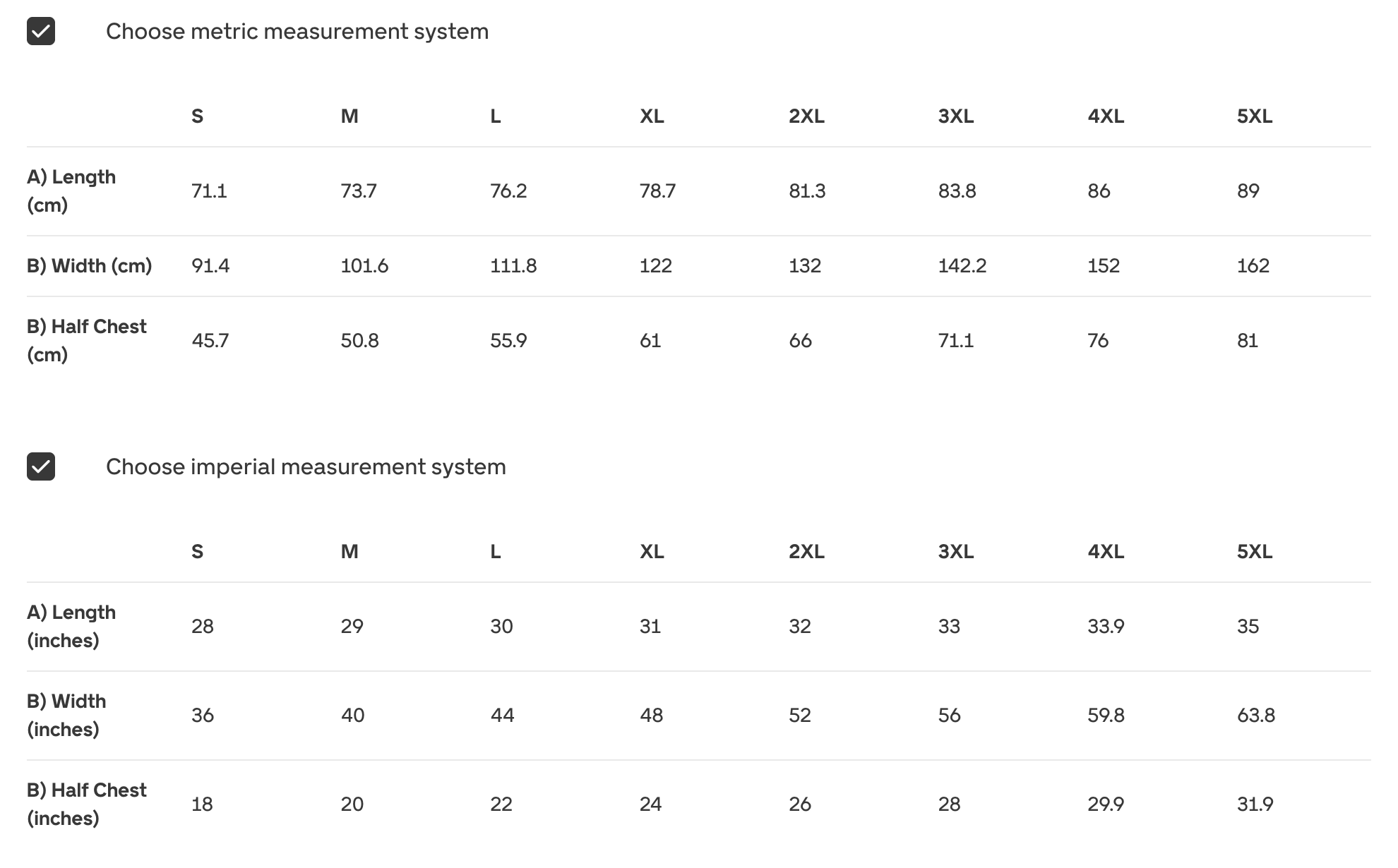Click the 'Choose metric measurement system' label
The width and height of the screenshot is (1398, 868).
(297, 31)
